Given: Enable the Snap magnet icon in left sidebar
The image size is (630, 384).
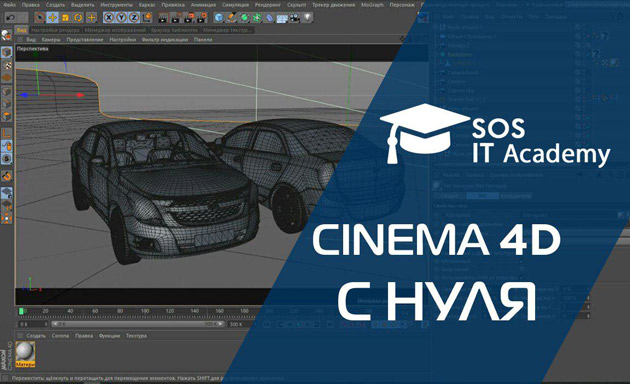Looking at the screenshot, I should (x=6, y=176).
